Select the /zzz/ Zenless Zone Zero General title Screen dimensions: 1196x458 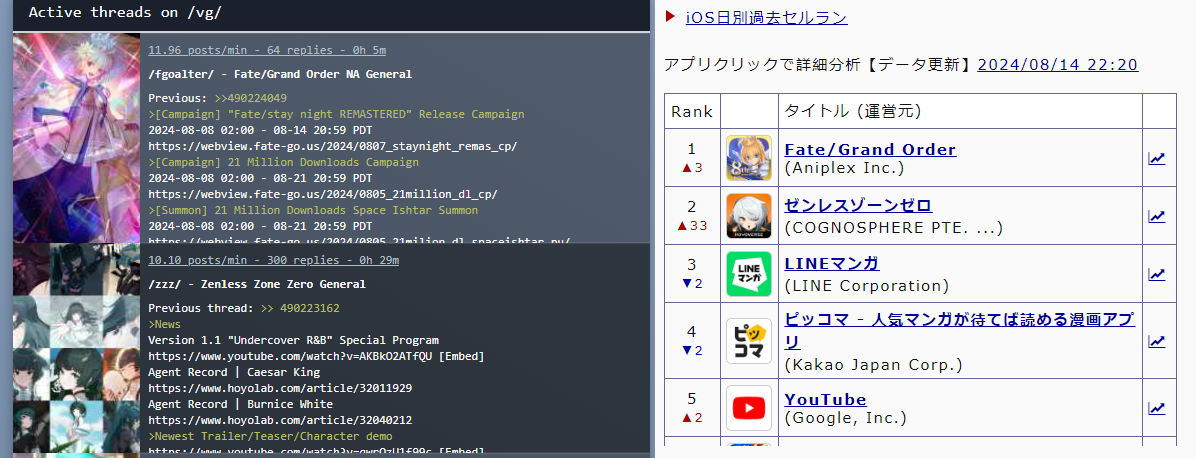click(x=257, y=285)
